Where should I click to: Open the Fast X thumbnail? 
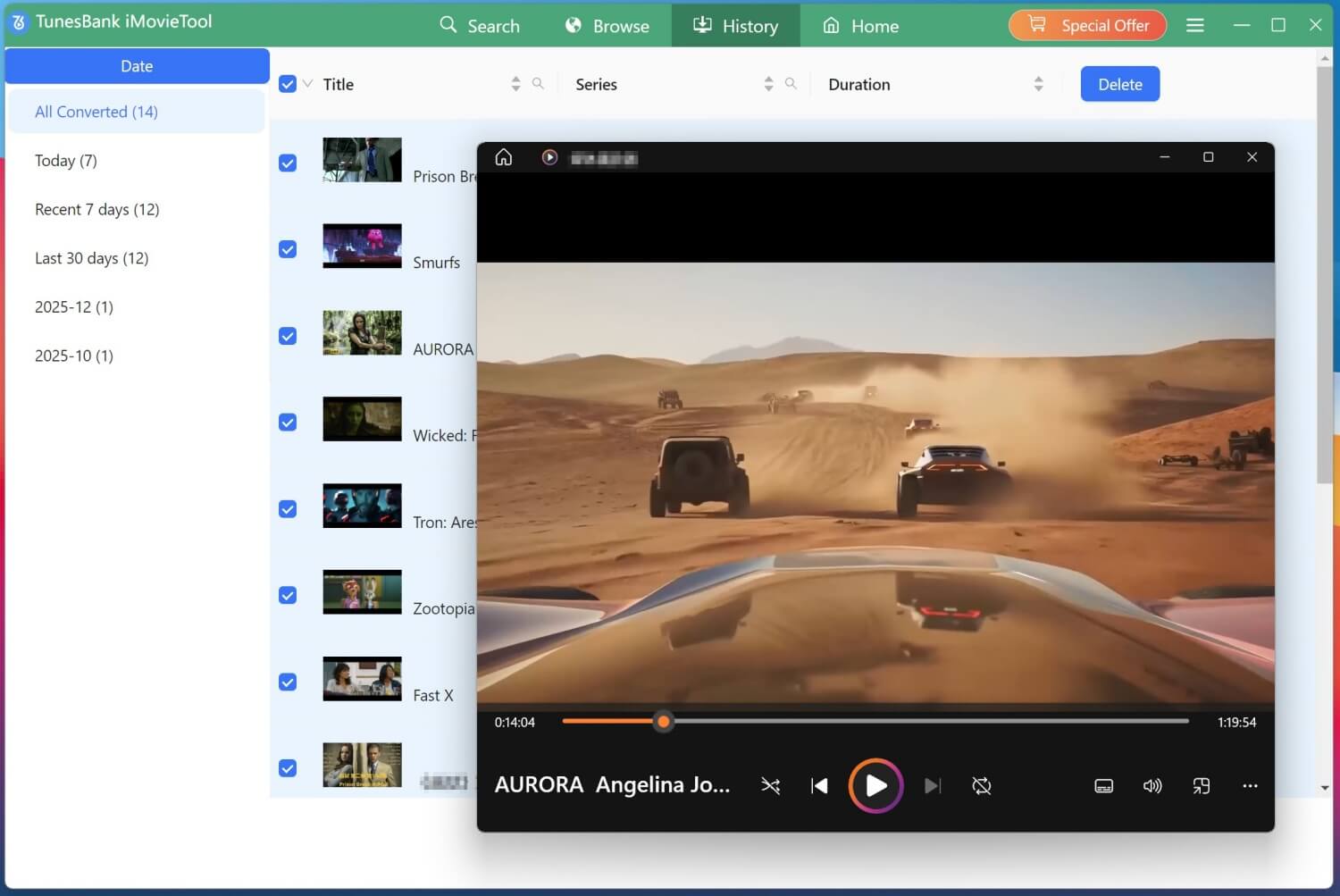pyautogui.click(x=362, y=679)
